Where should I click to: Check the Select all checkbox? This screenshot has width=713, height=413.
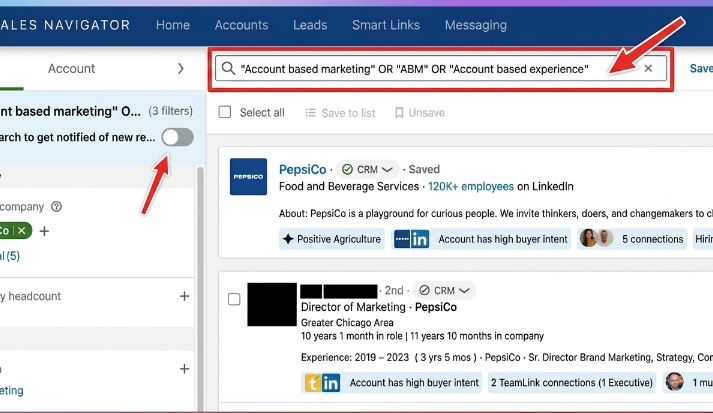(225, 112)
